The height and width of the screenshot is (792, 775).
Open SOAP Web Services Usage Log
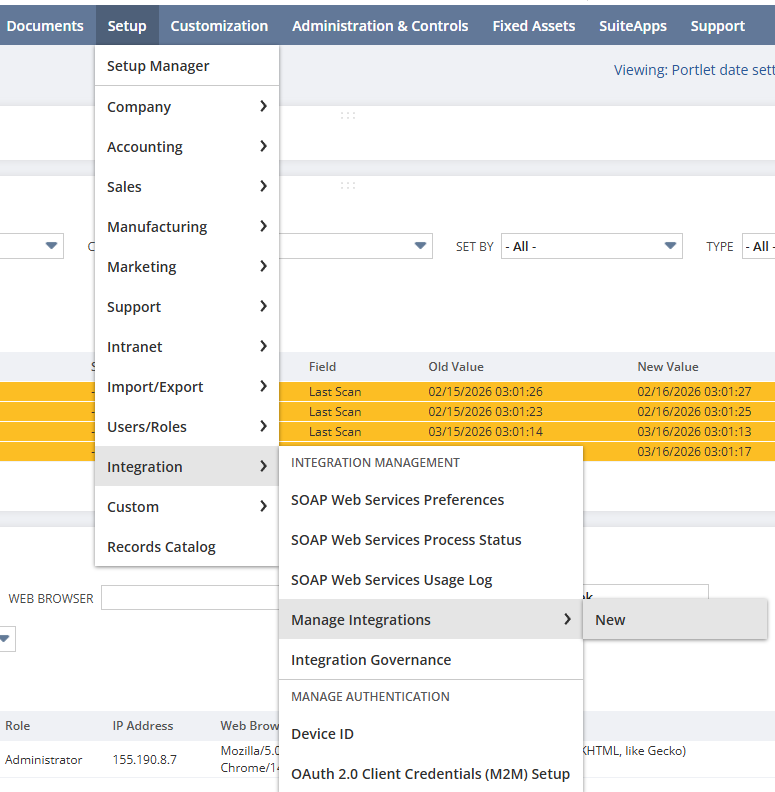pos(431,579)
